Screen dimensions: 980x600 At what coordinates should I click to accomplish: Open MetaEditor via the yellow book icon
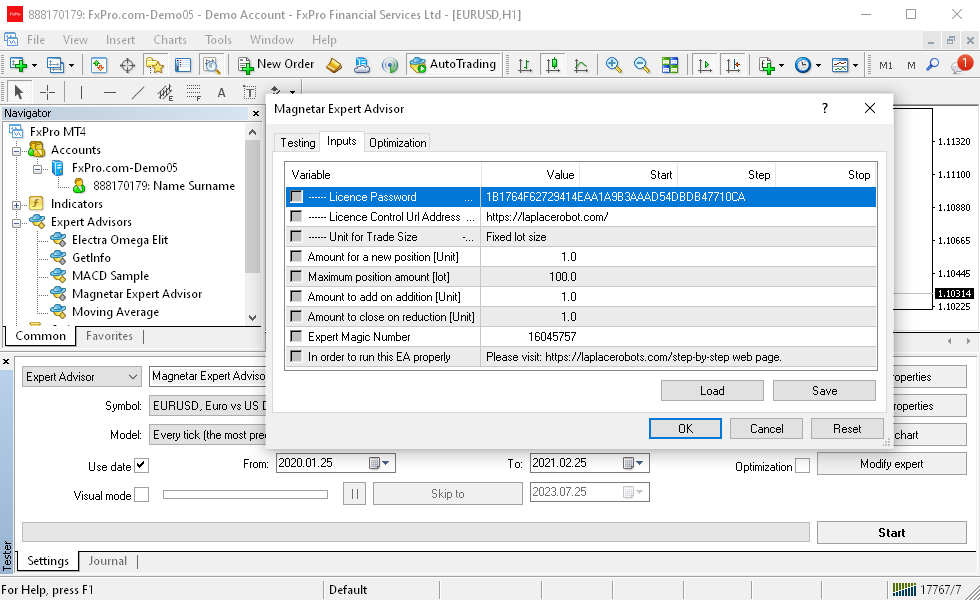(x=334, y=64)
